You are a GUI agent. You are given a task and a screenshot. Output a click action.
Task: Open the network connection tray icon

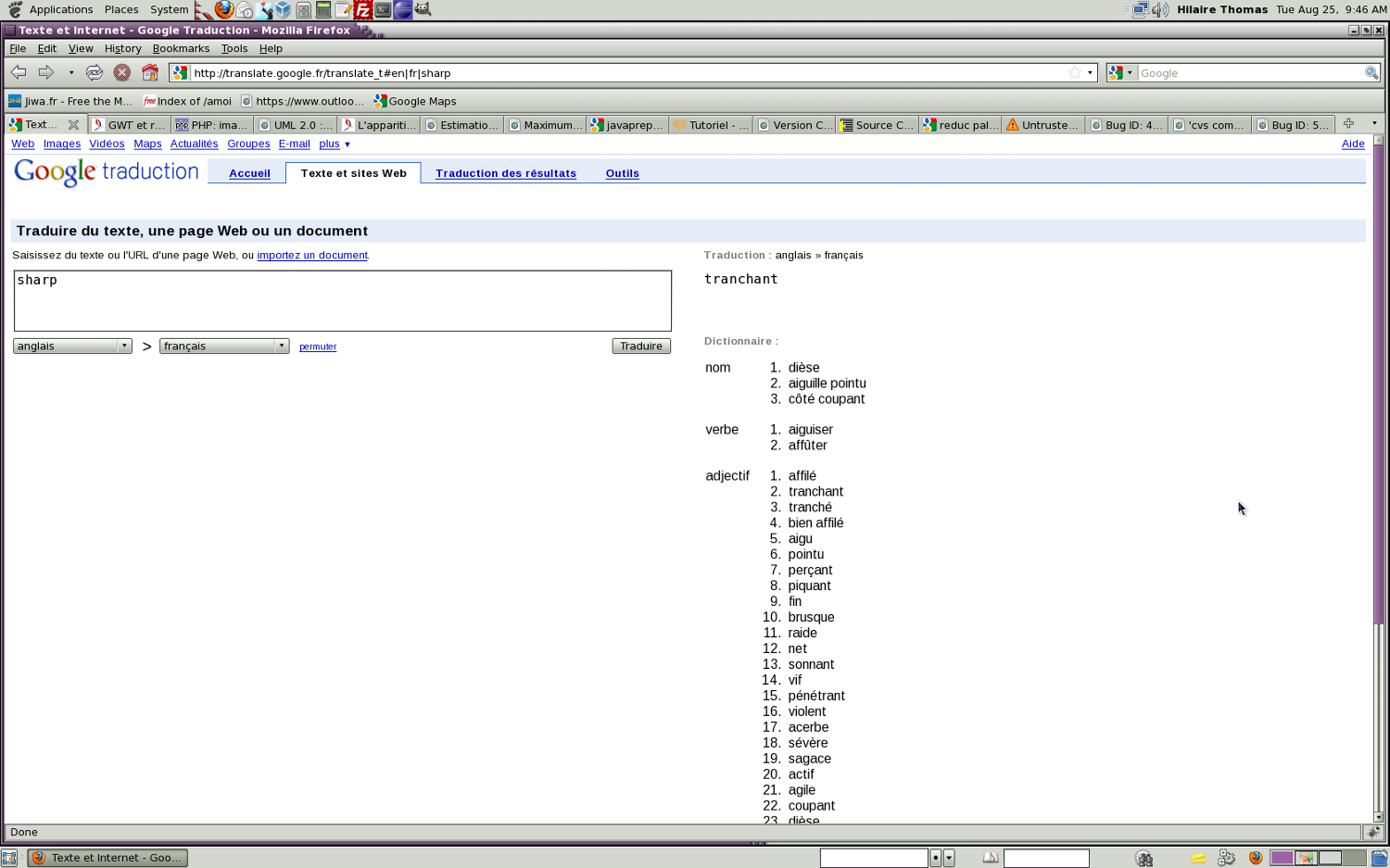1140,9
